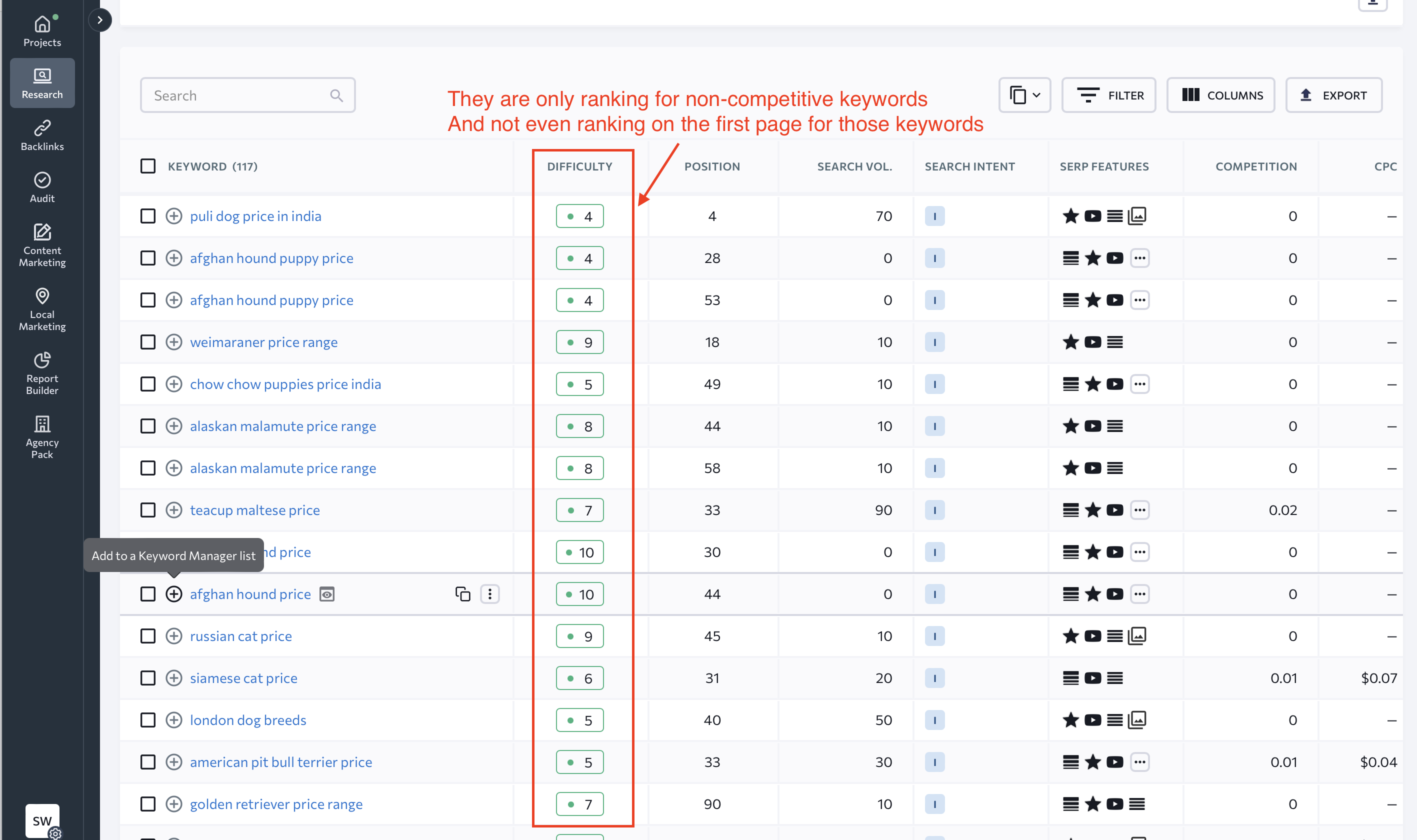Image resolution: width=1417 pixels, height=840 pixels.
Task: Add weimaraner price range to keyword list
Action: pos(173,342)
